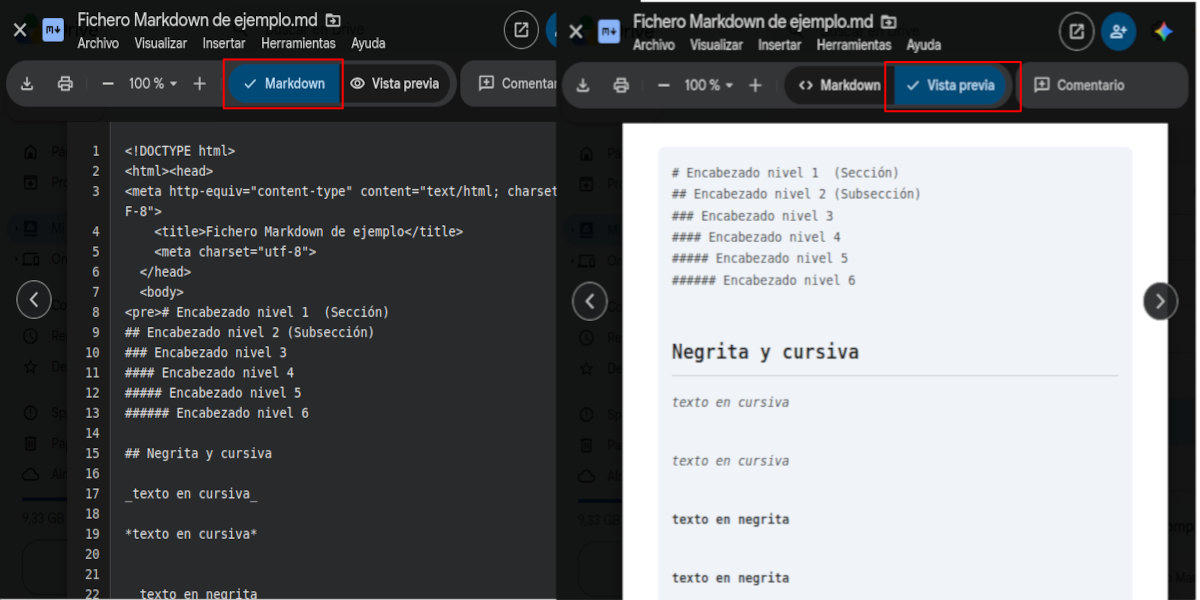Image resolution: width=1200 pixels, height=600 pixels.
Task: Open Insertar menu in left-hand window
Action: point(224,44)
